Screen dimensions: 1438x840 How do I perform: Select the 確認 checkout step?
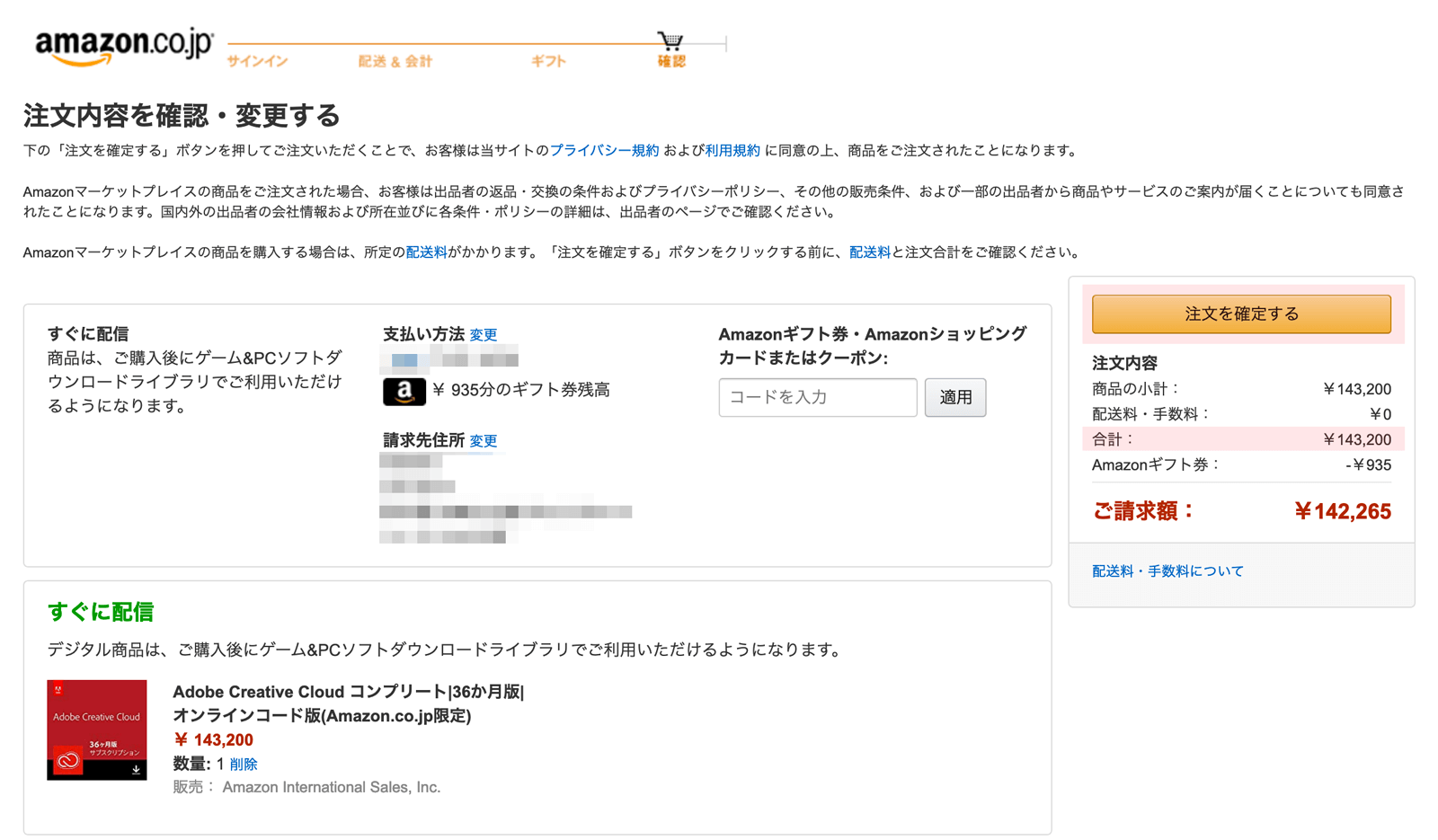671,61
